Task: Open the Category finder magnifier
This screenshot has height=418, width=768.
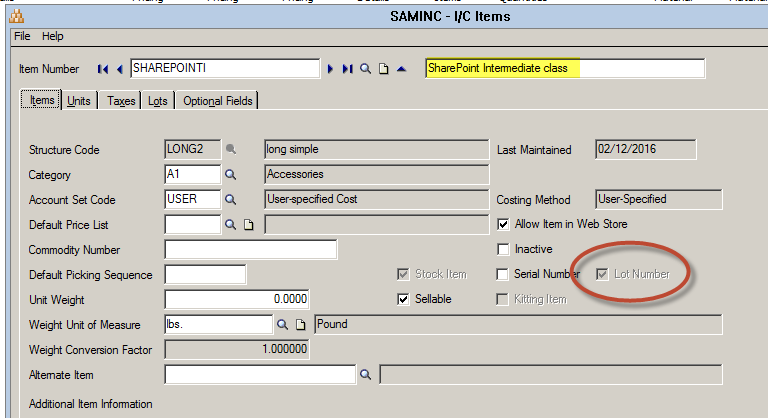Action: [230, 174]
